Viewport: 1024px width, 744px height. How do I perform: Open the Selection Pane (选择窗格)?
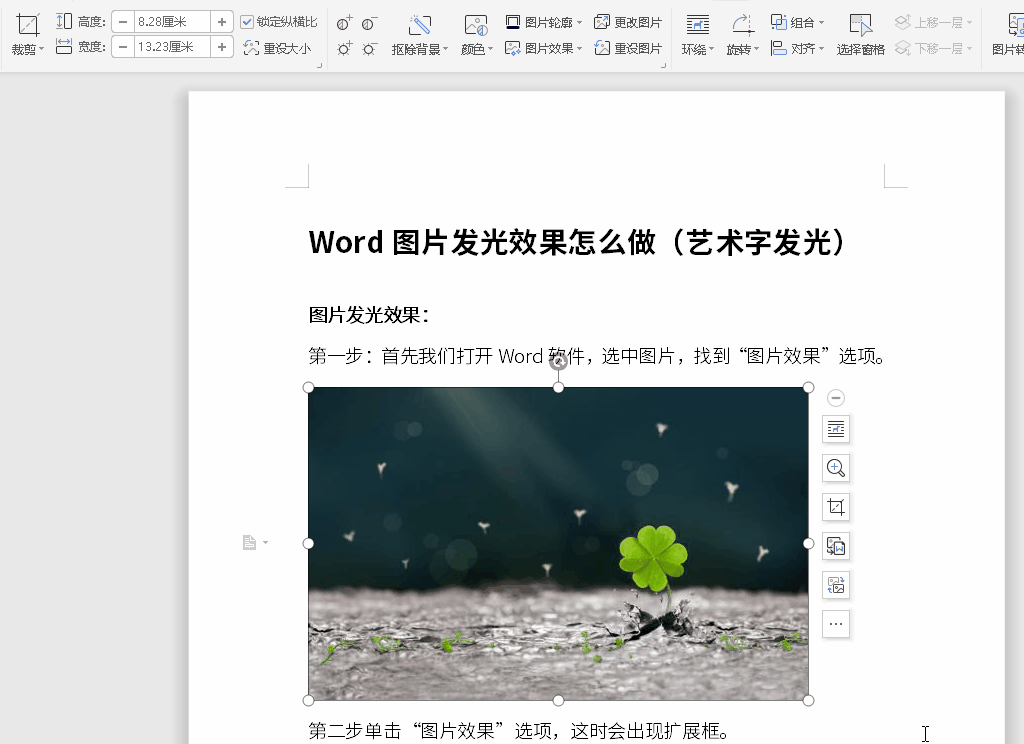(860, 34)
